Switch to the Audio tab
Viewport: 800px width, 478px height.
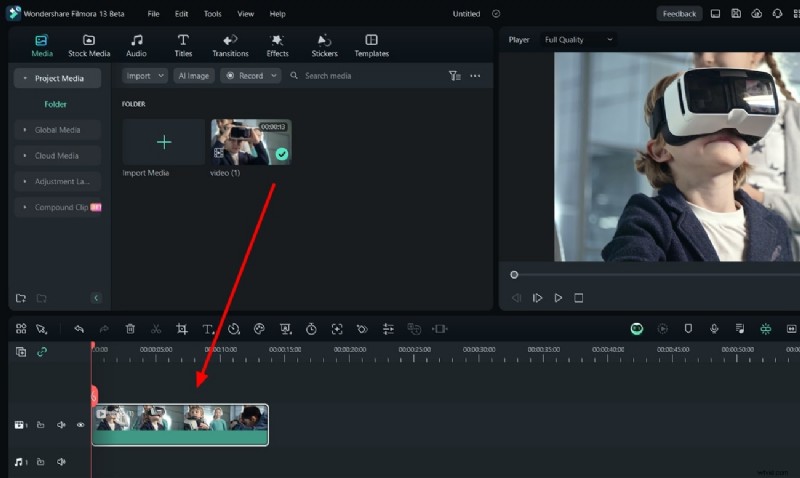[136, 45]
